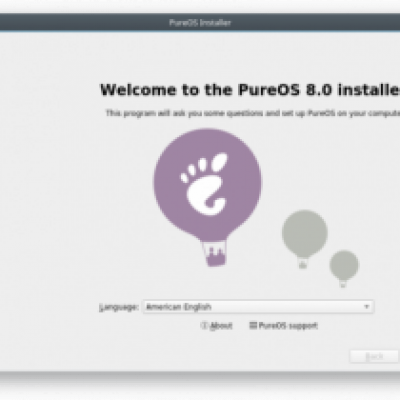This screenshot has width=400, height=400.
Task: Click the icon left of PureOS support
Action: (x=253, y=325)
